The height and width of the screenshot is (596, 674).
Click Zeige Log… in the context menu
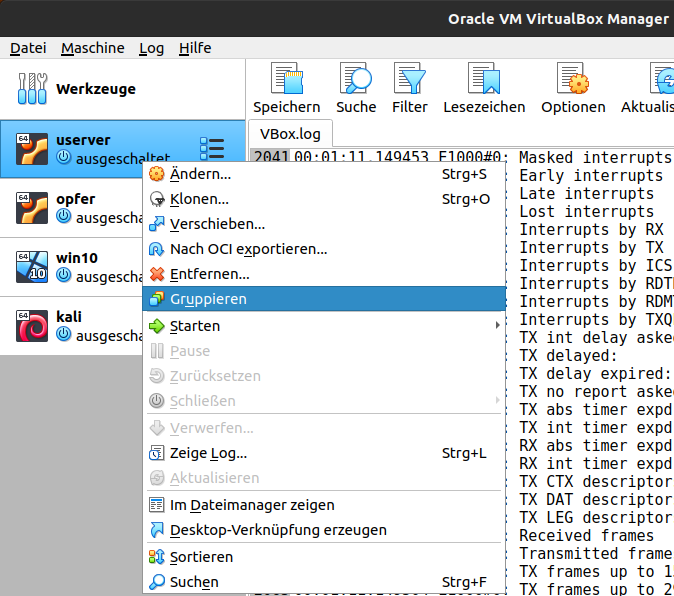pos(324,453)
